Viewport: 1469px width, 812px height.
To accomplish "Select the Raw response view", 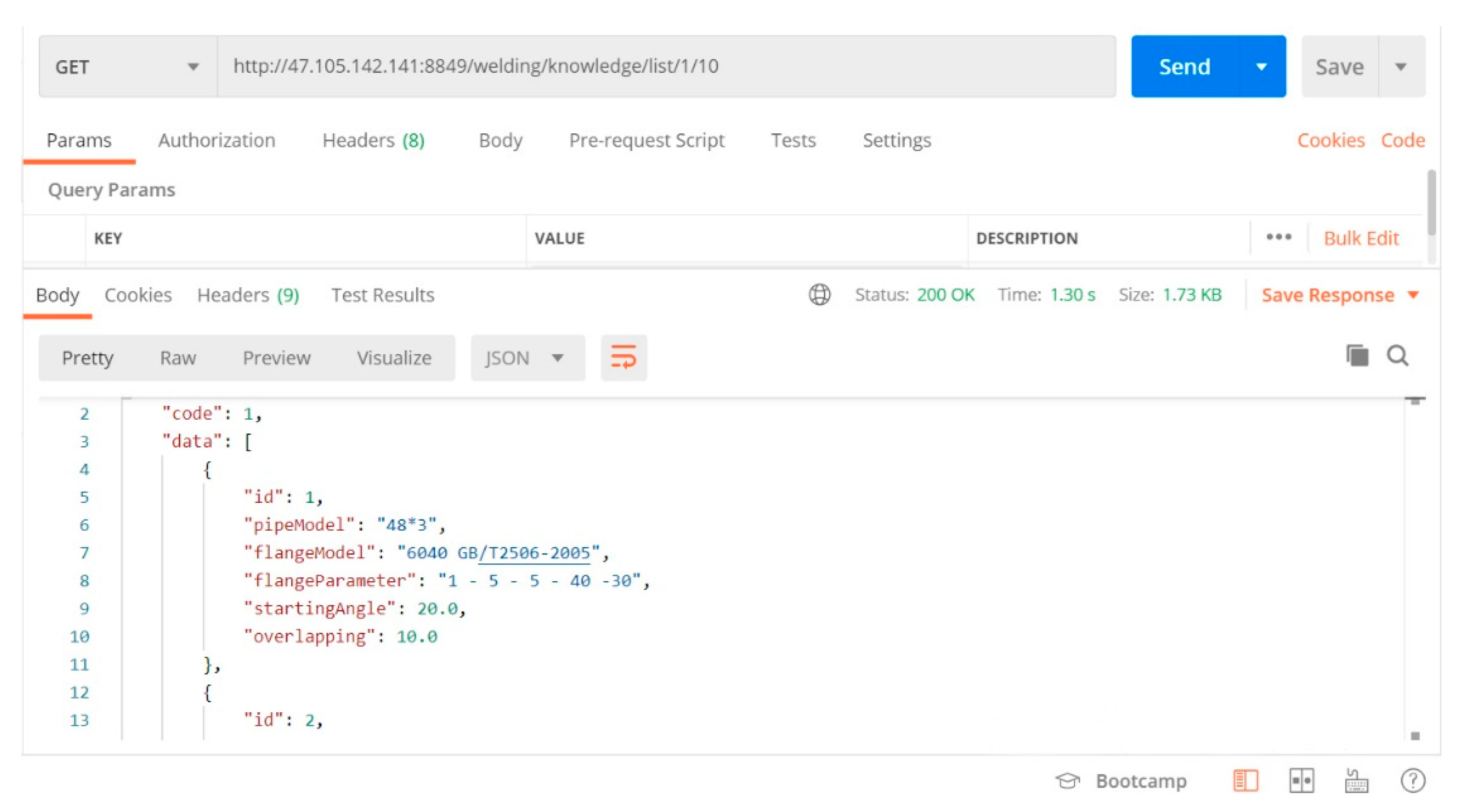I will click(x=177, y=358).
